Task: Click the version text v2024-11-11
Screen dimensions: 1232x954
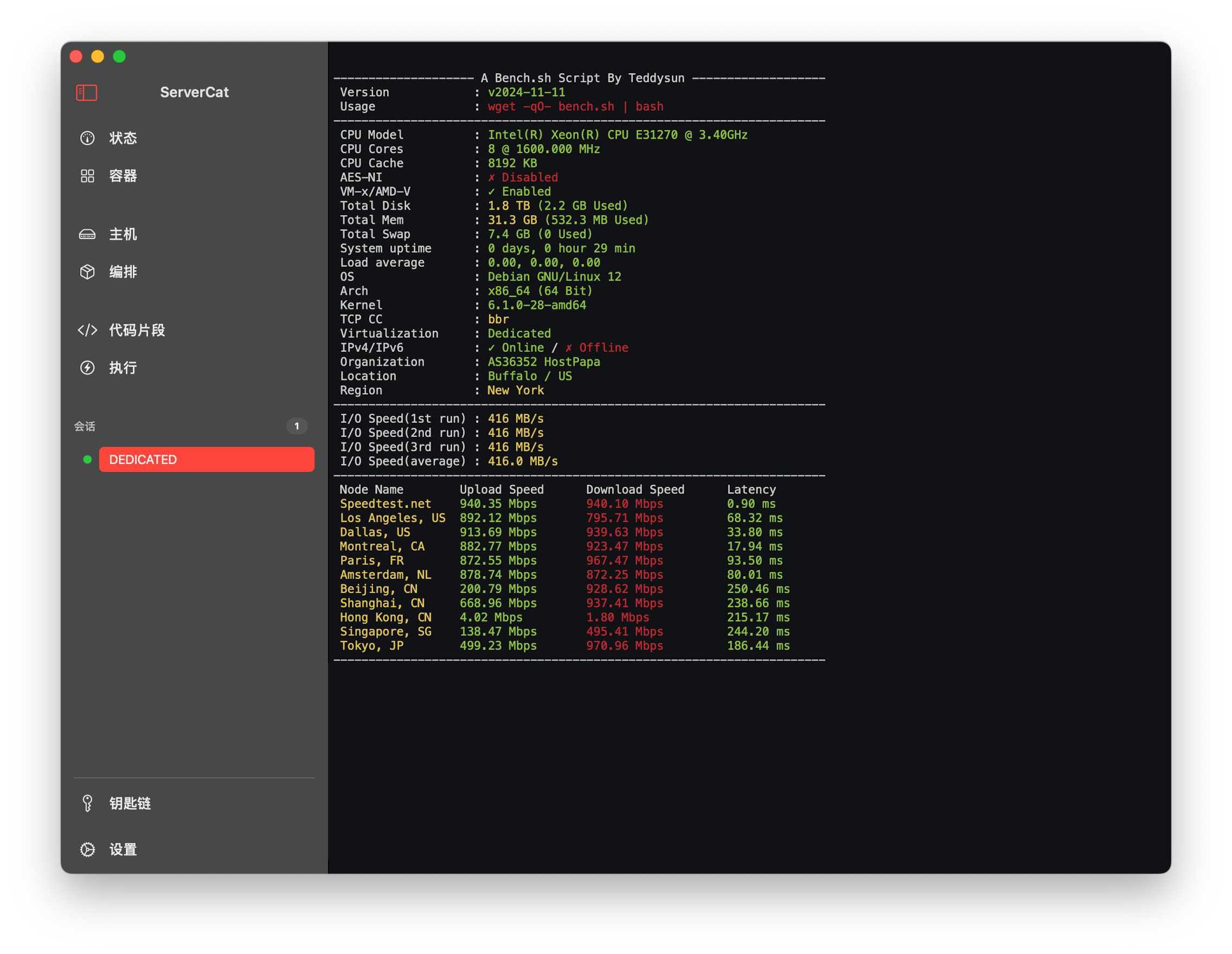Action: point(527,93)
